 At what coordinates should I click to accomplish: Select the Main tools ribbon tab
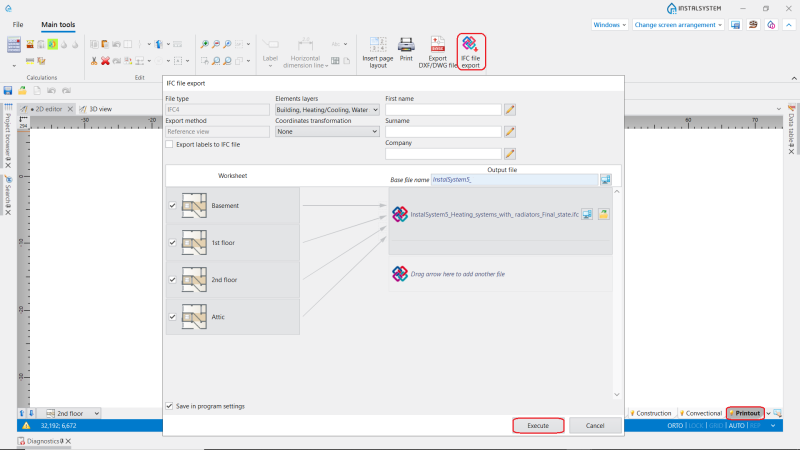(58, 24)
